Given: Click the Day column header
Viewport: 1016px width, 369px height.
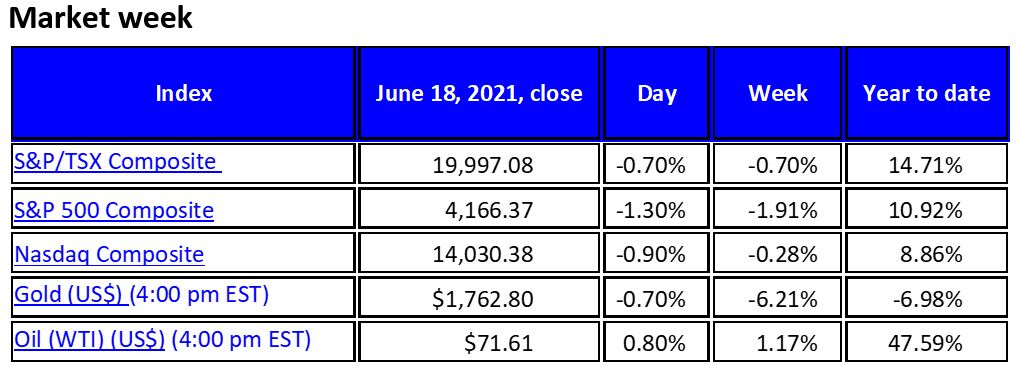Looking at the screenshot, I should [656, 93].
